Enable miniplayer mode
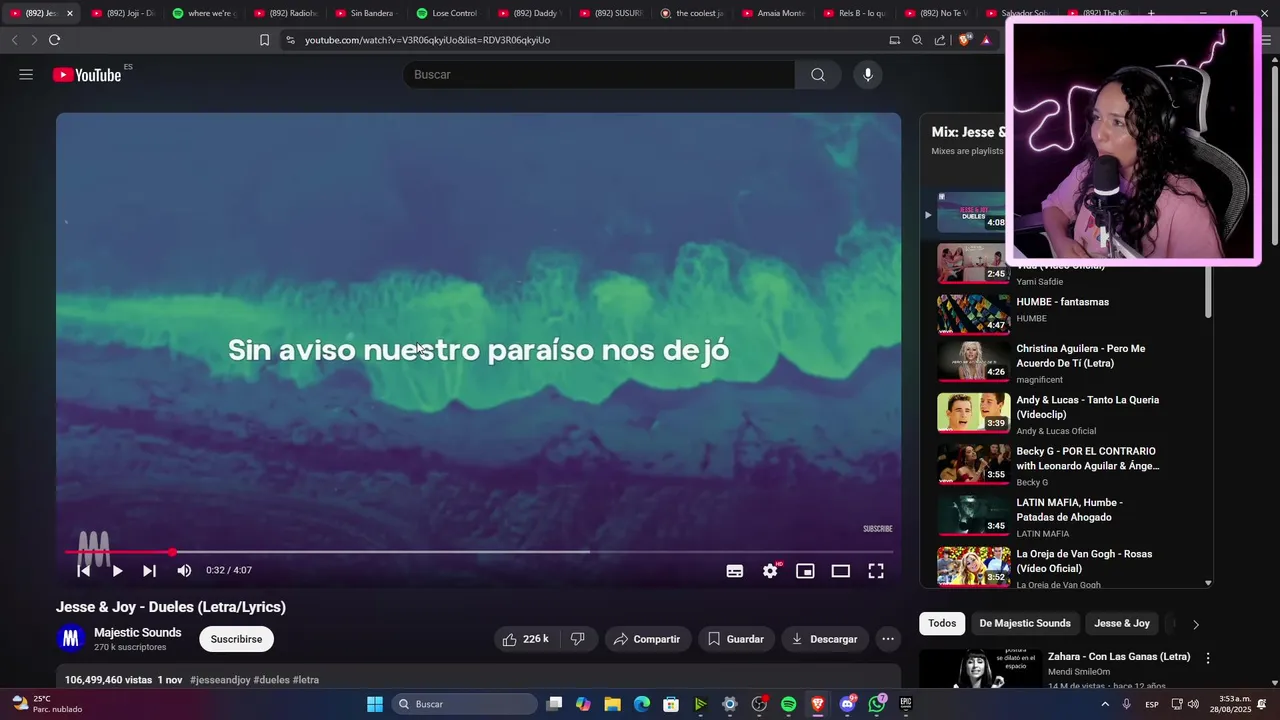This screenshot has height=720, width=1280. (805, 571)
